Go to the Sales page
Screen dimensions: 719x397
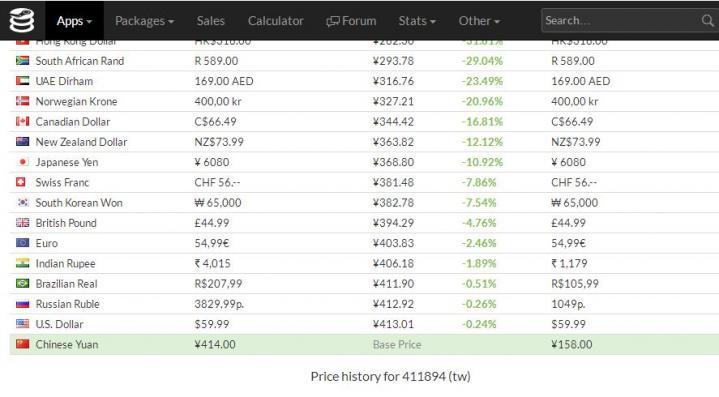click(x=210, y=21)
